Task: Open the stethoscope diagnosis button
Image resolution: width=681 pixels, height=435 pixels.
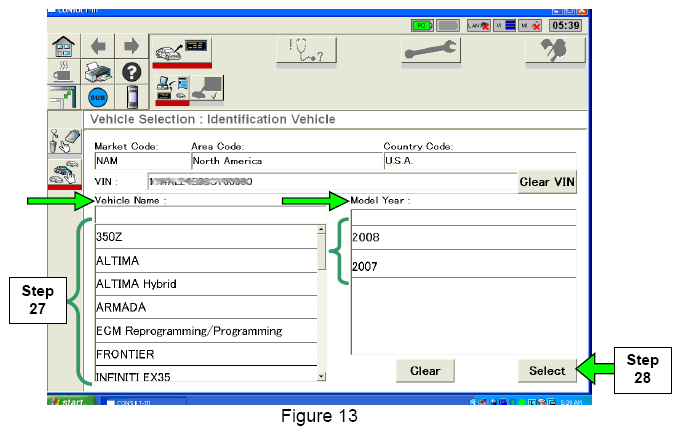Action: coord(310,49)
